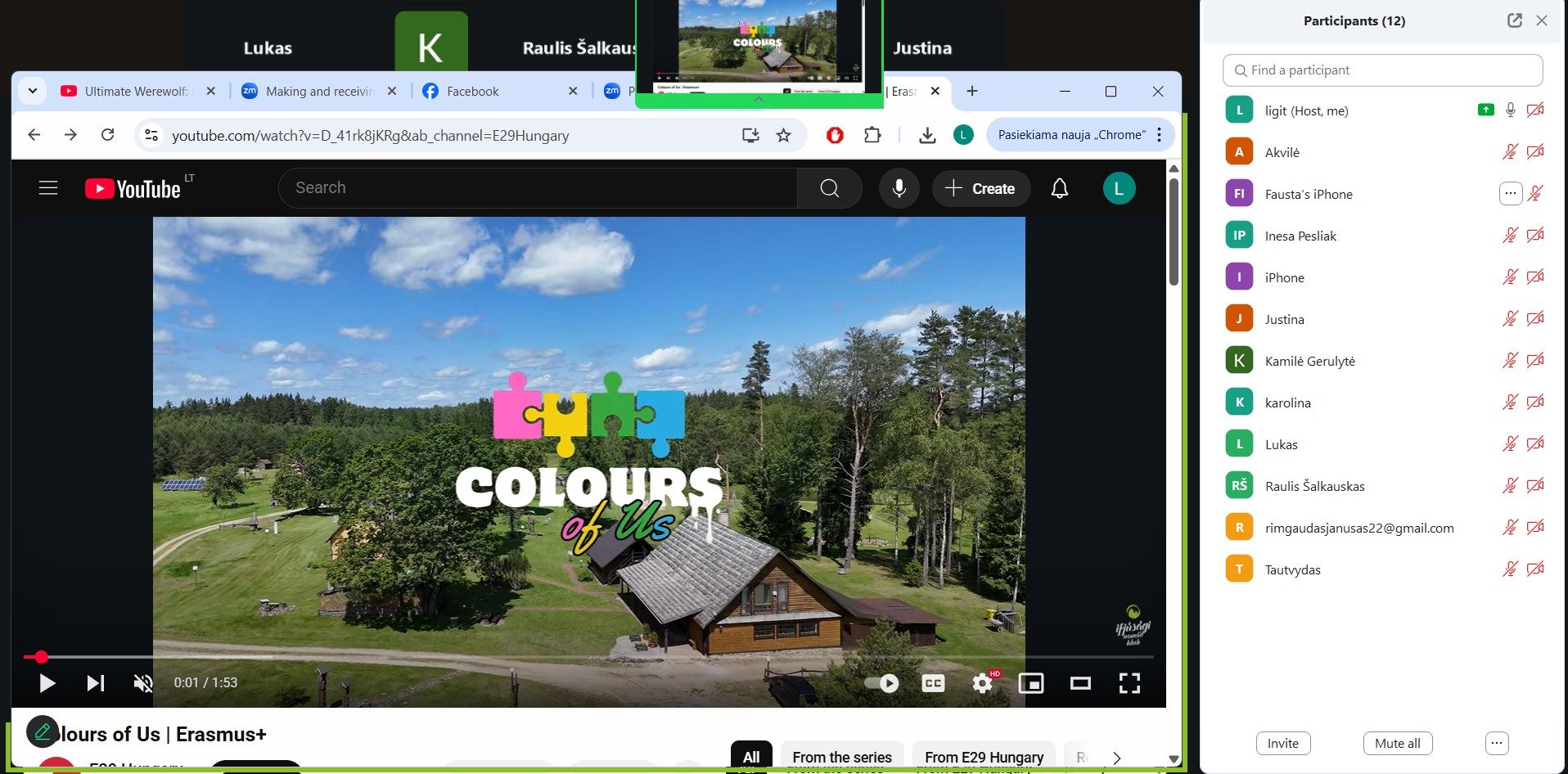This screenshot has height=774, width=1568.
Task: Click the Invite button
Action: pos(1282,743)
